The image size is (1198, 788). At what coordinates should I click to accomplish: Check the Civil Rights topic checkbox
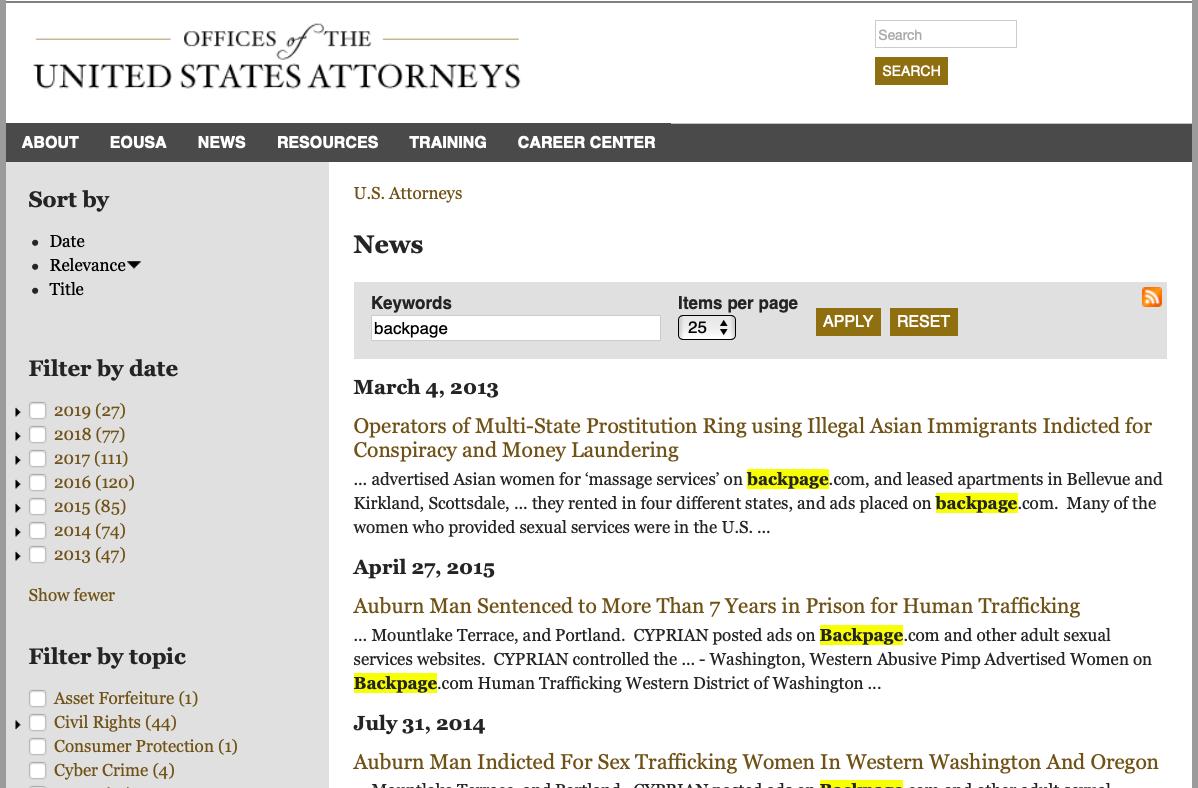click(x=37, y=722)
